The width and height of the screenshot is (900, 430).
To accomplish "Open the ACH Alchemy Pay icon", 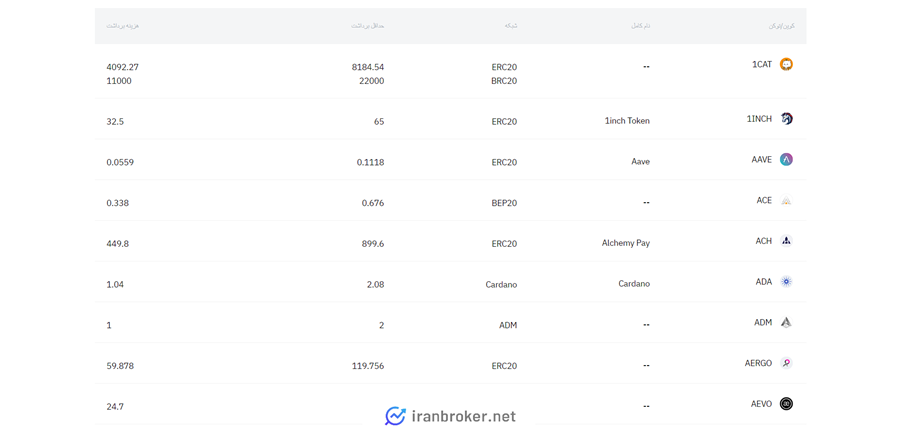I will tap(786, 241).
